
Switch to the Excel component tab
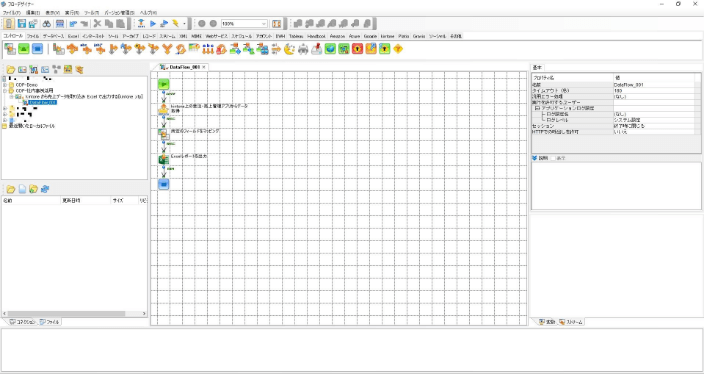[74, 36]
